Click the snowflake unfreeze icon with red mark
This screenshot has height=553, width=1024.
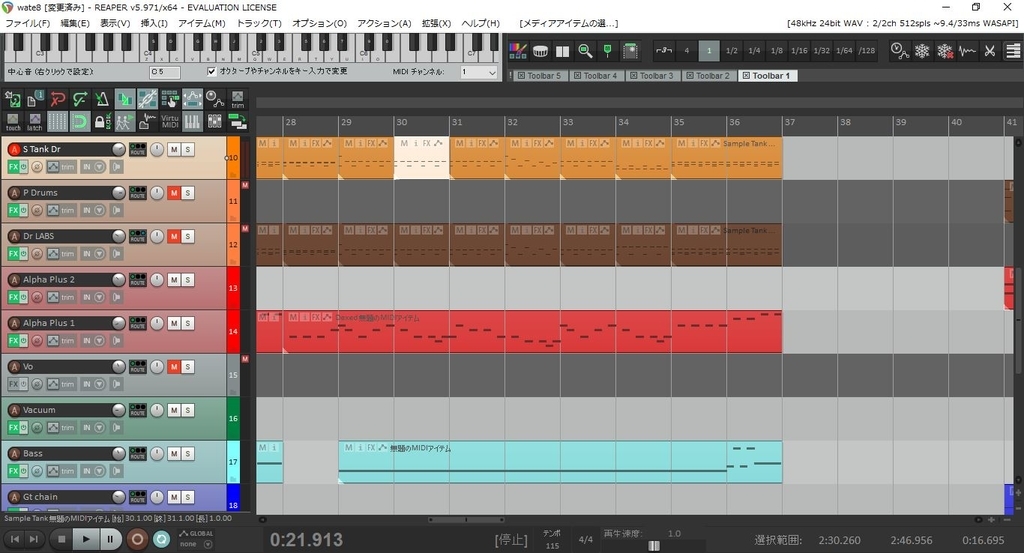click(x=945, y=51)
